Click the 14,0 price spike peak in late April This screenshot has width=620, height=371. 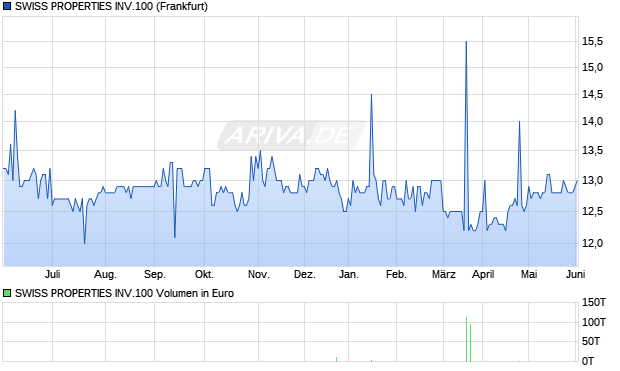pyautogui.click(x=519, y=121)
